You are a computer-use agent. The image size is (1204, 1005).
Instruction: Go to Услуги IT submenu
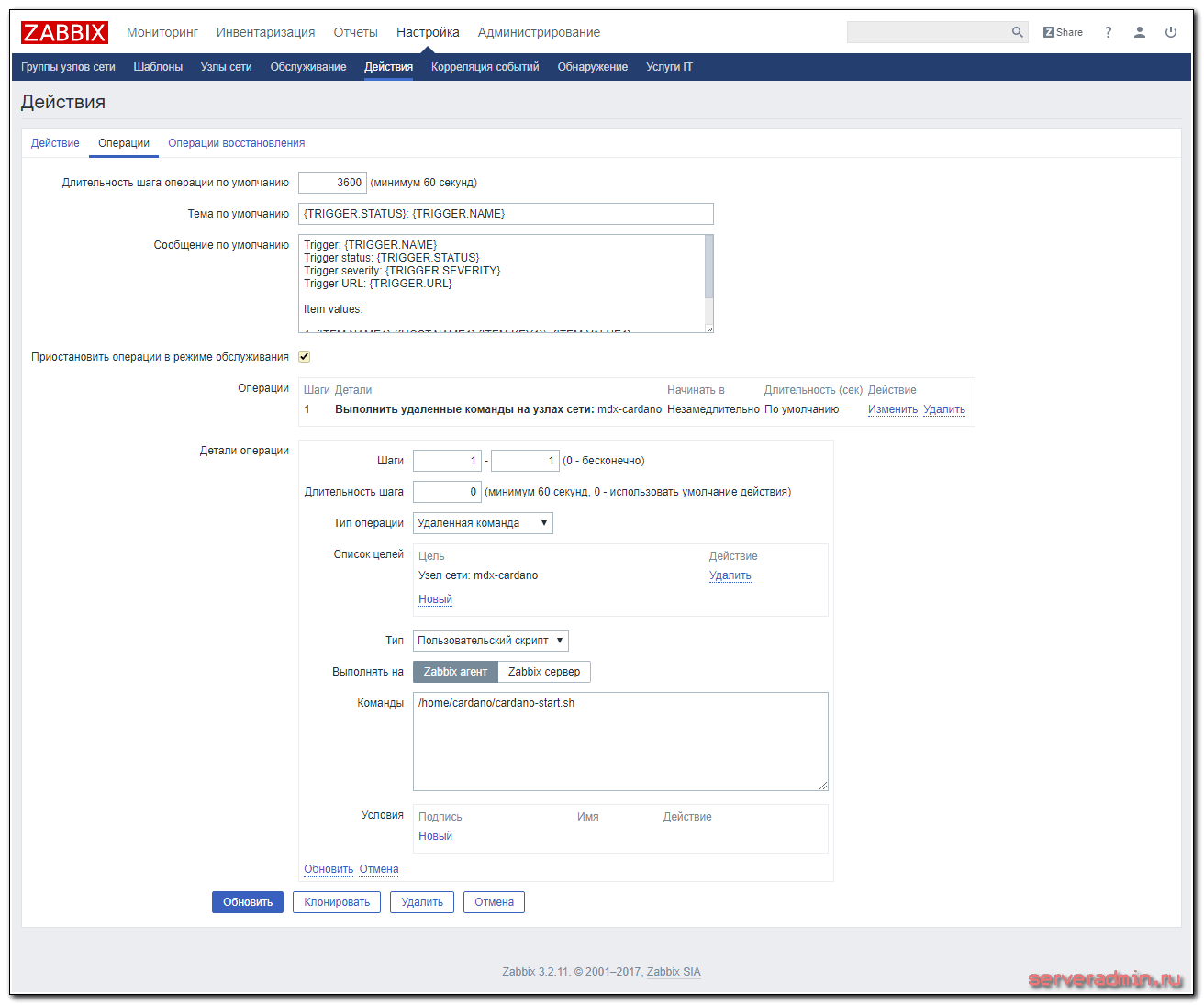click(669, 67)
